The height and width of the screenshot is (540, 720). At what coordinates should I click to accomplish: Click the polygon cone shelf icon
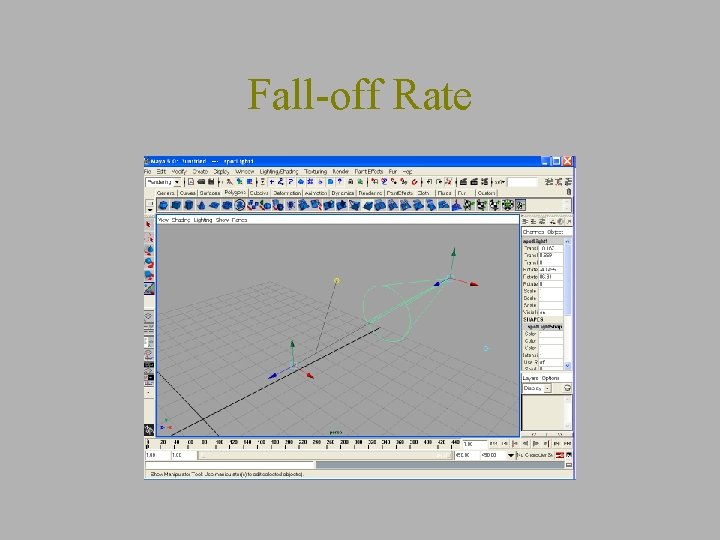point(201,205)
